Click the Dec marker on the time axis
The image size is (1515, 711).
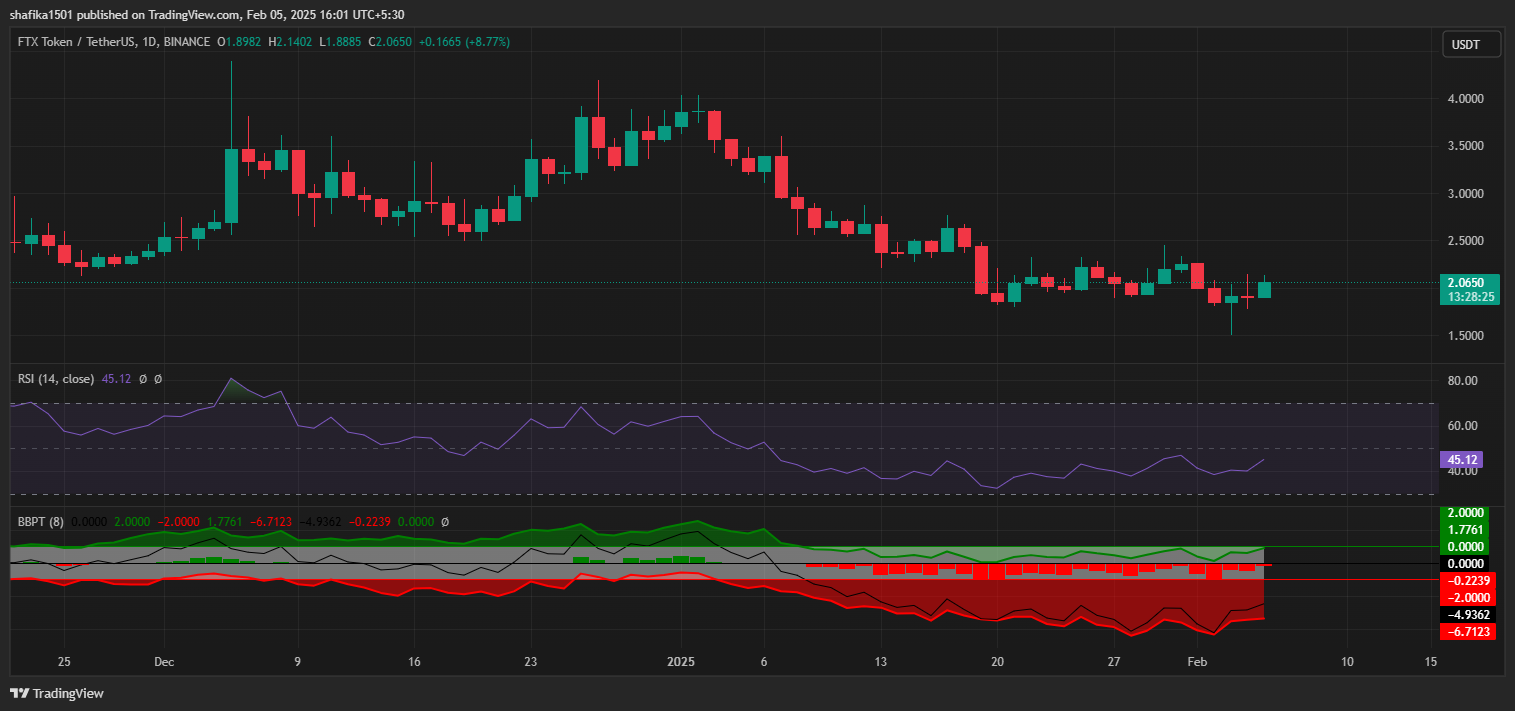point(165,662)
